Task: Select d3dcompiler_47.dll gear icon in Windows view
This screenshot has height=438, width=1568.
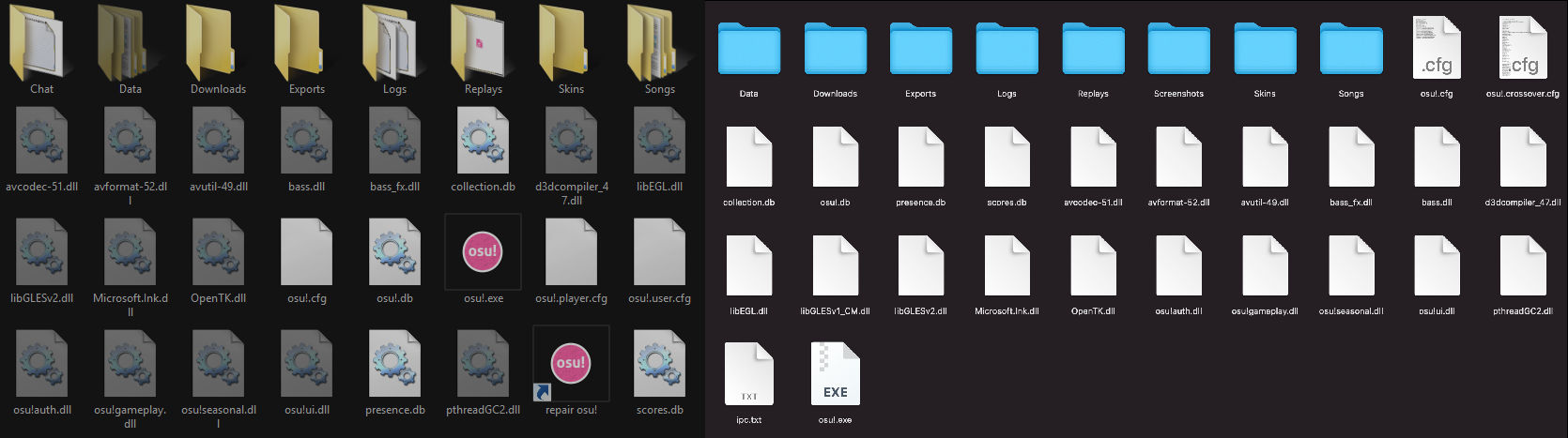Action: coord(572,141)
